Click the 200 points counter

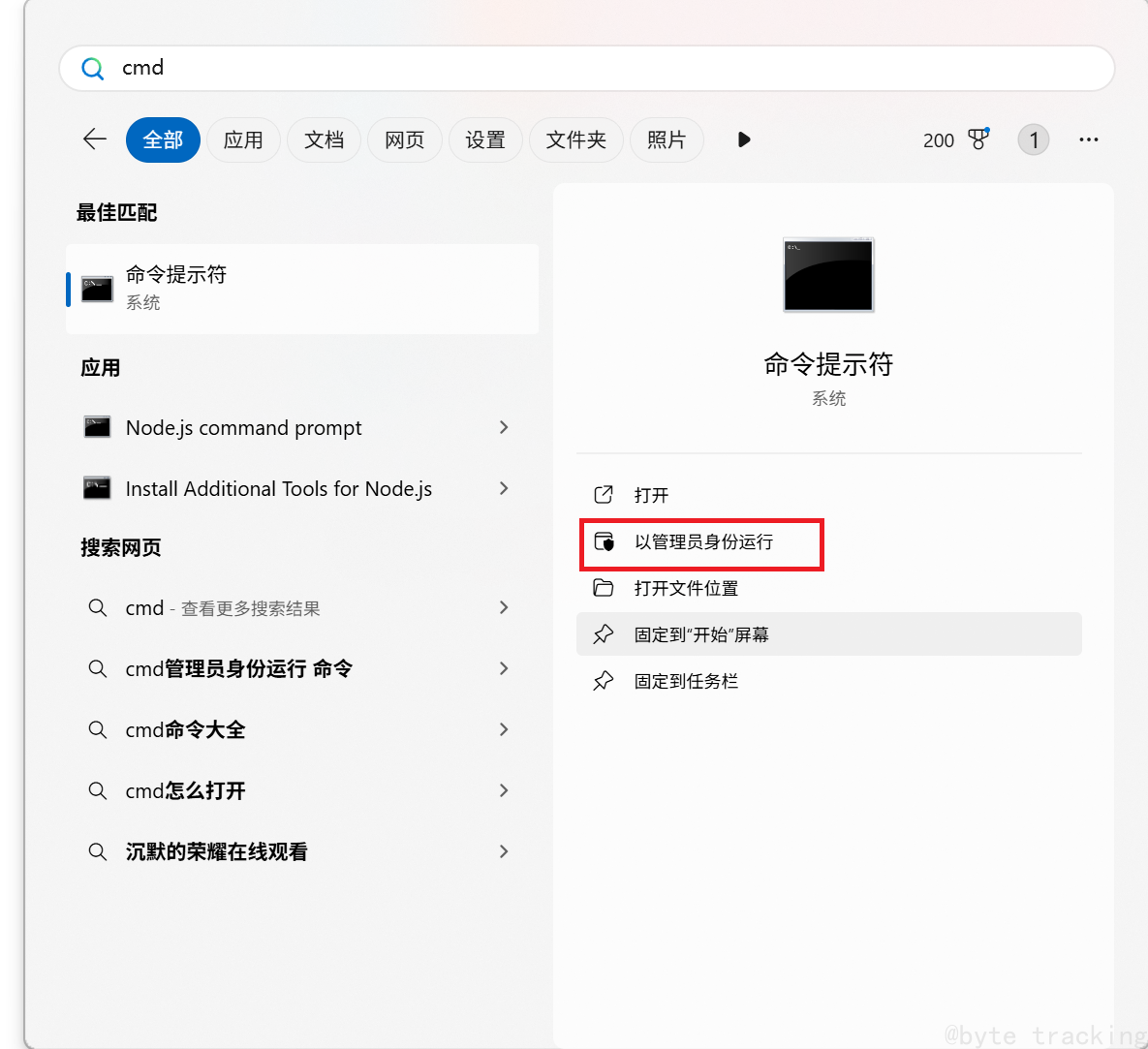click(x=939, y=140)
